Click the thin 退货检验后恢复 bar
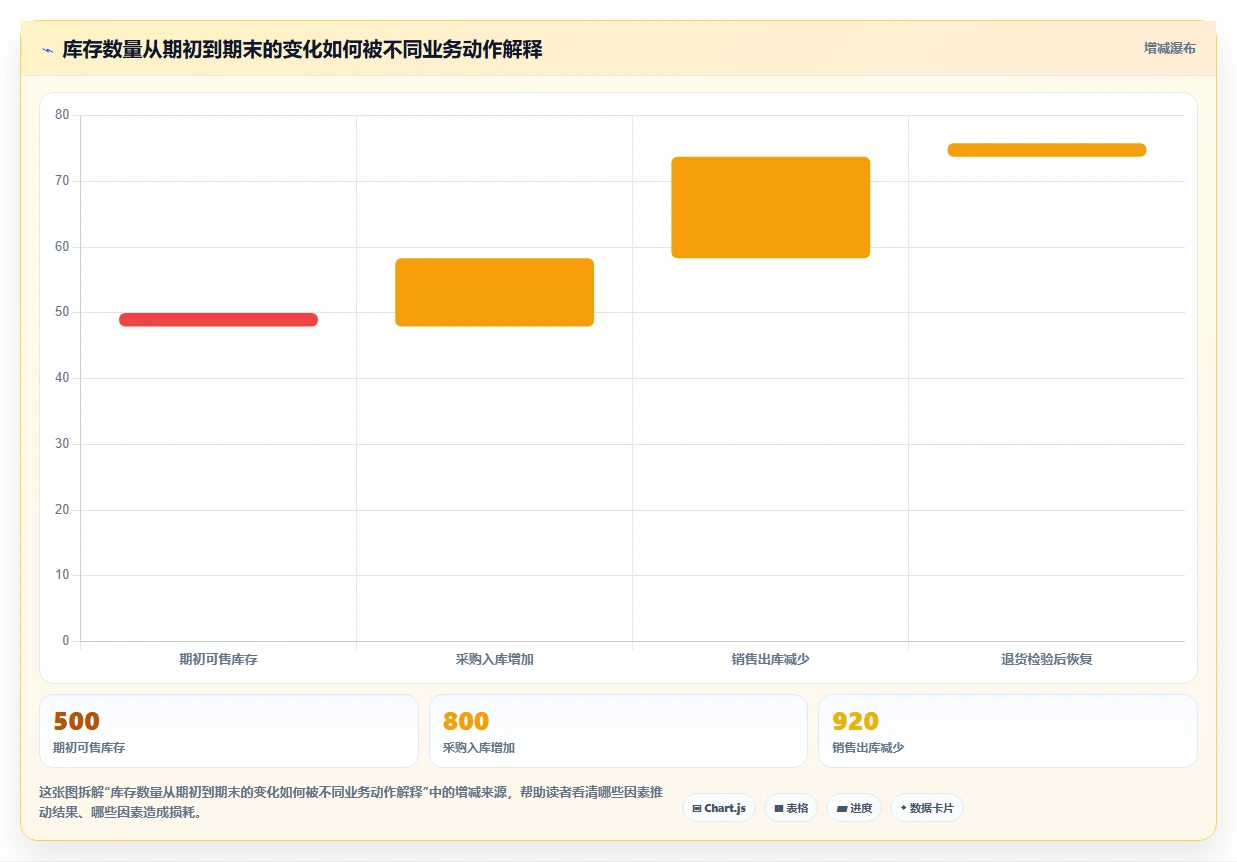The image size is (1237, 862). pos(1046,150)
